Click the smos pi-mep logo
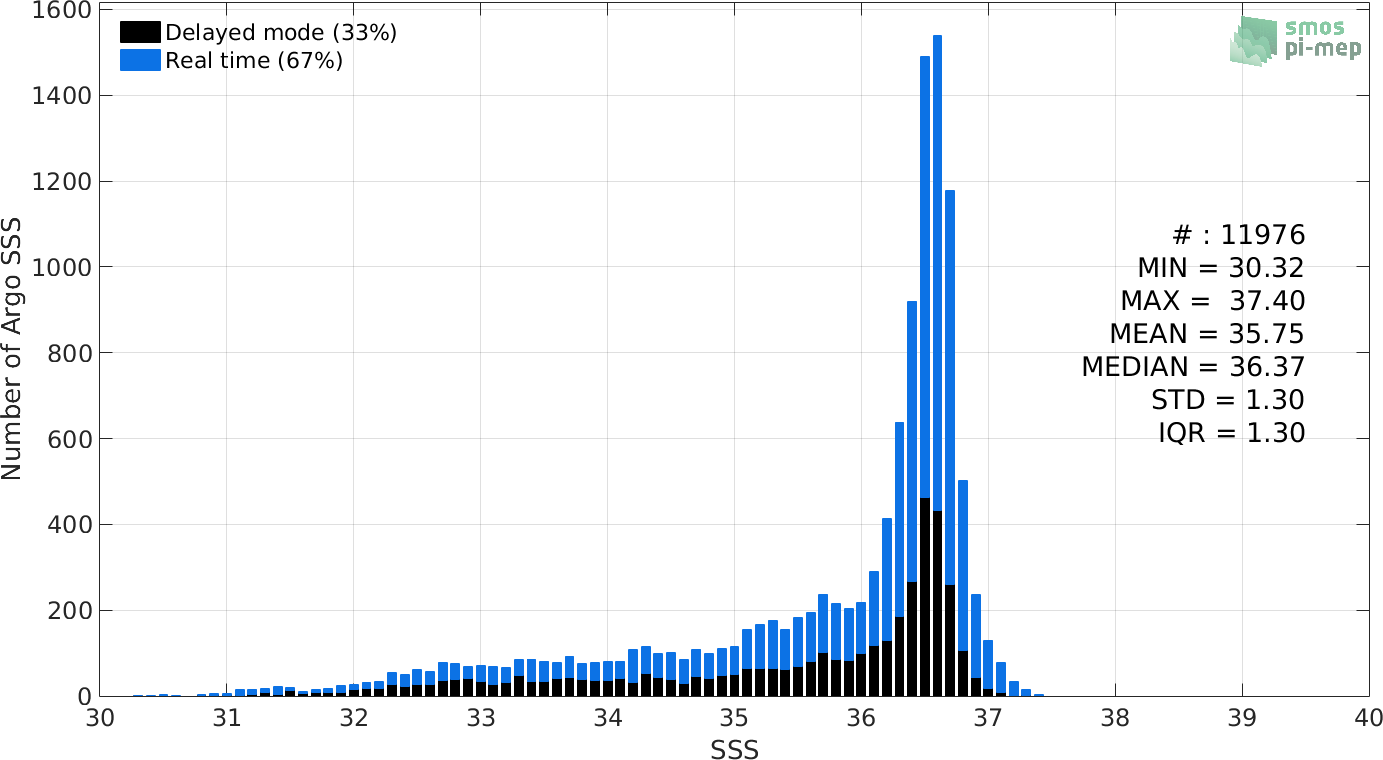The height and width of the screenshot is (760, 1383). [x=1295, y=42]
